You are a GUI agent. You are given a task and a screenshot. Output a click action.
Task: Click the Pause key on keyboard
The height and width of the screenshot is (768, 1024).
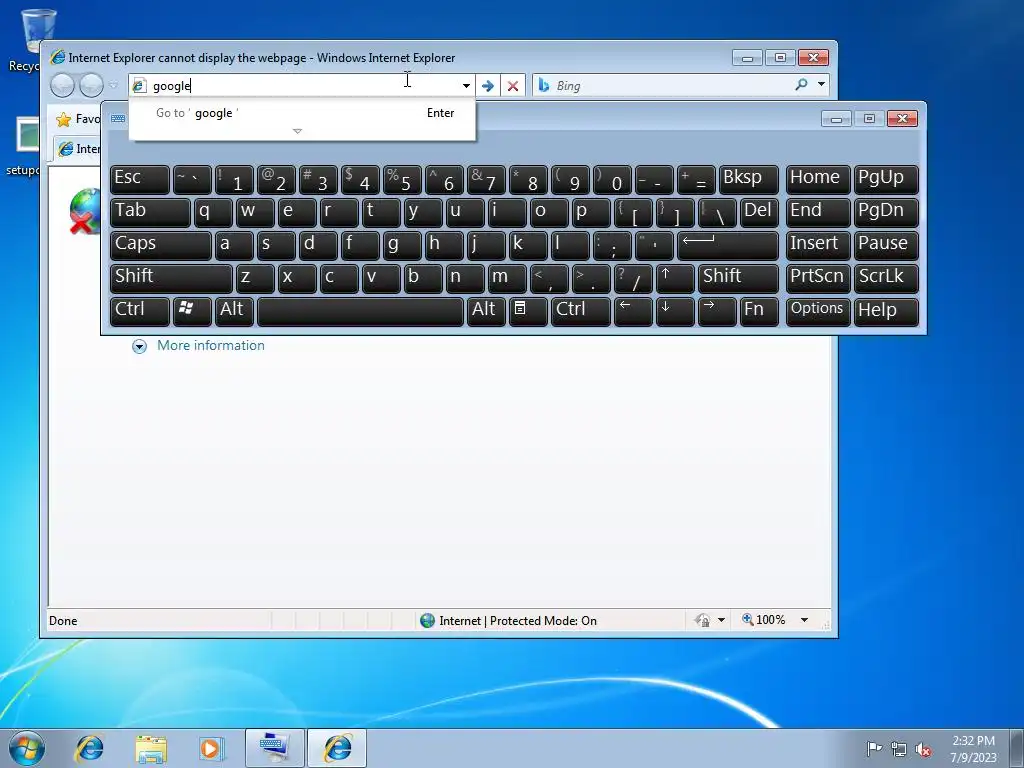[x=886, y=245]
